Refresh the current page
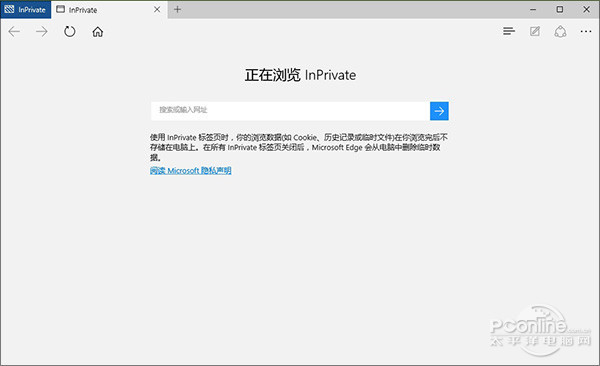 (70, 31)
